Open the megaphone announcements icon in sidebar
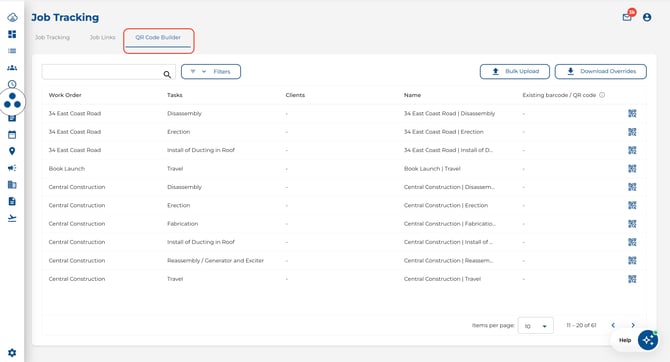The width and height of the screenshot is (670, 362). (12, 168)
